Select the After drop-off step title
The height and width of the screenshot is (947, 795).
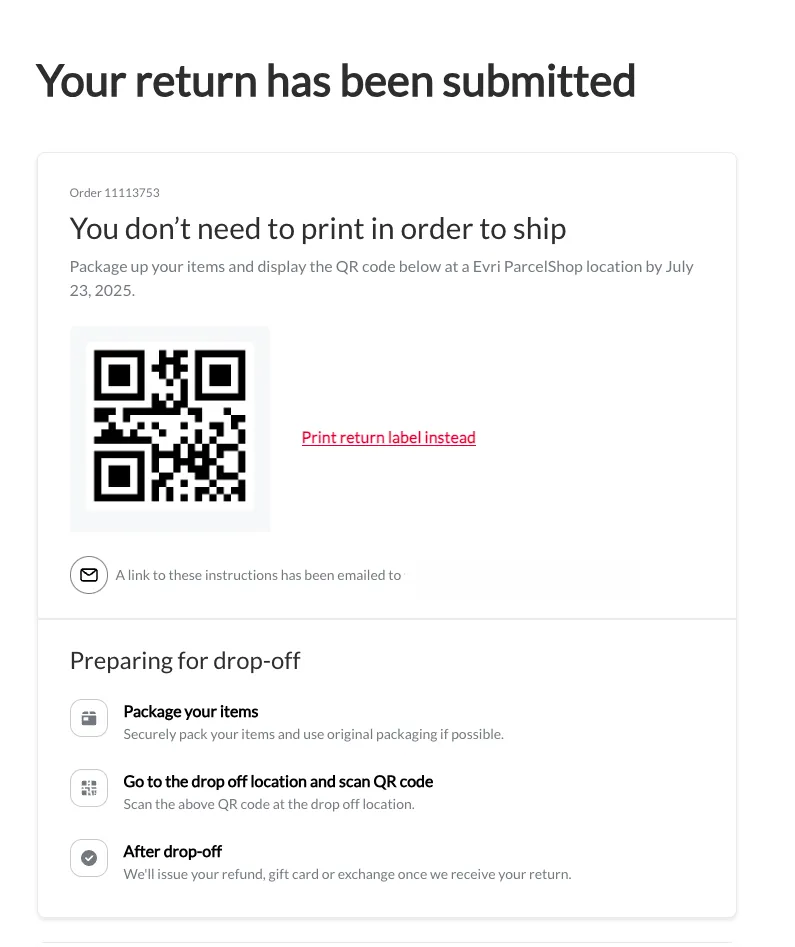[x=173, y=852]
